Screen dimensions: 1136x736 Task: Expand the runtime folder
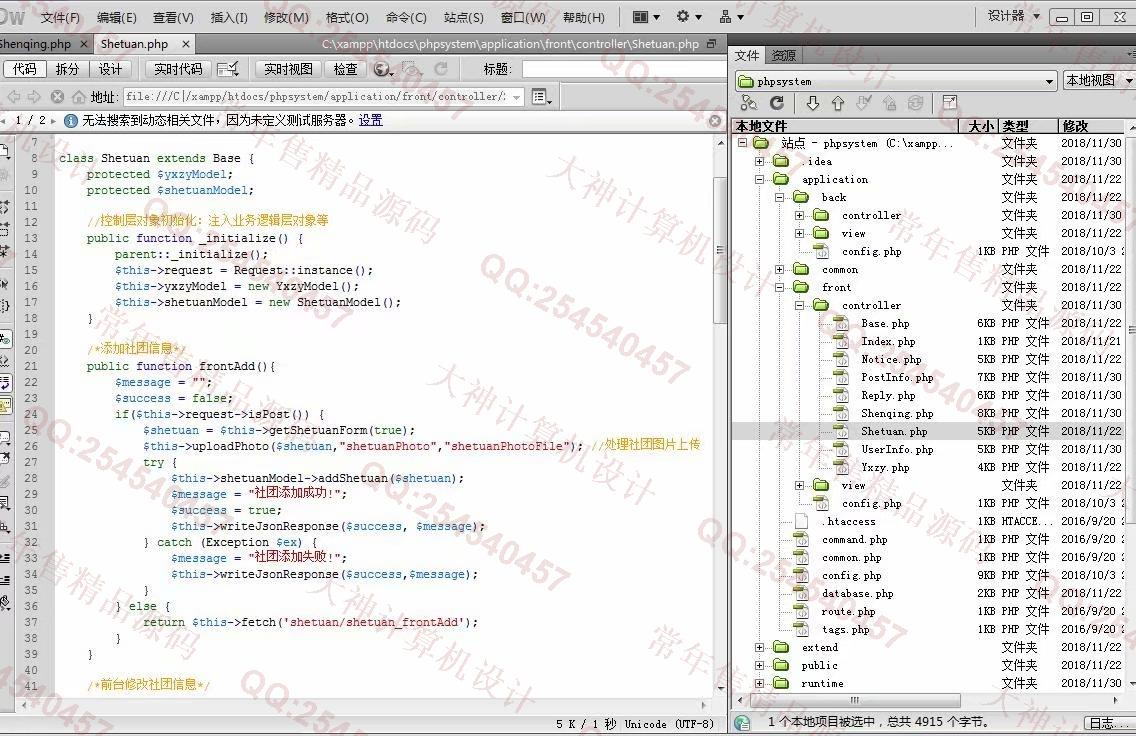click(759, 683)
